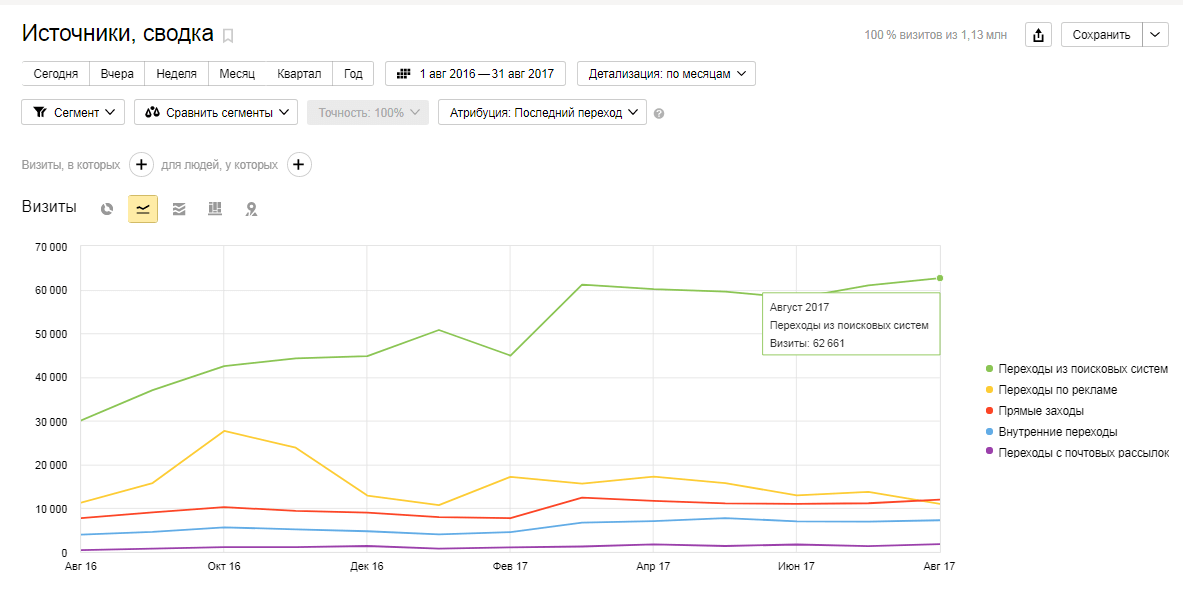Screen dimensions: 1183x597
Task: Toggle the 'Переходы по рекламе' legend series
Action: tap(1057, 390)
